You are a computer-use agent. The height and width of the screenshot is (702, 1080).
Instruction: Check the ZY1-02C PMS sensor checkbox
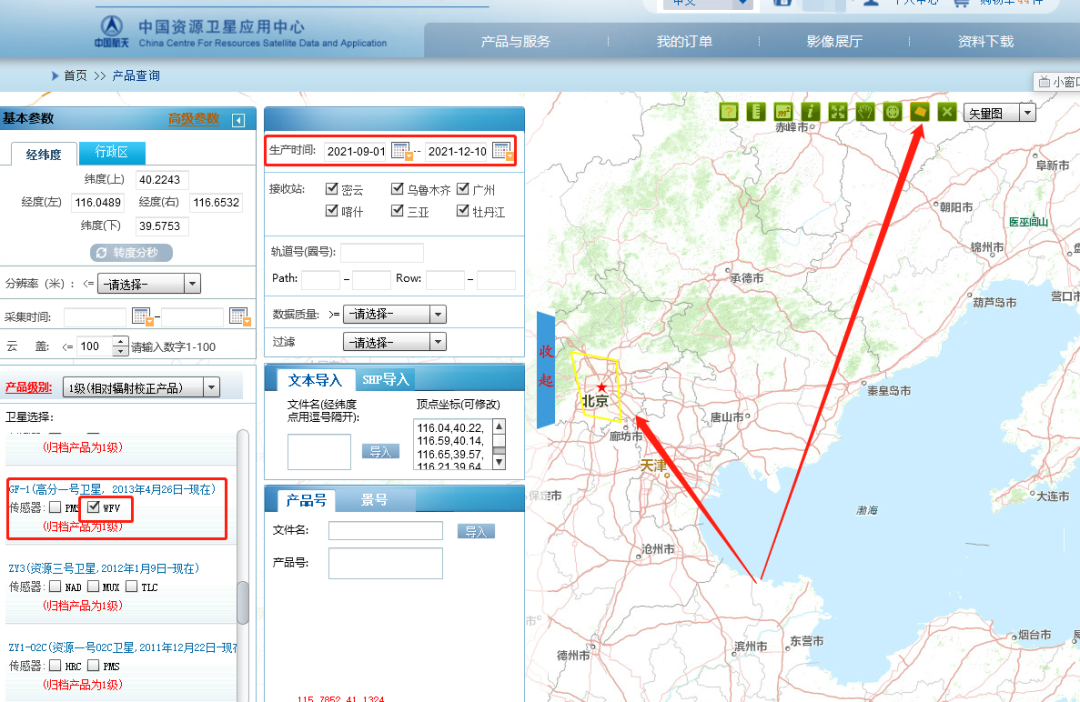point(93,665)
